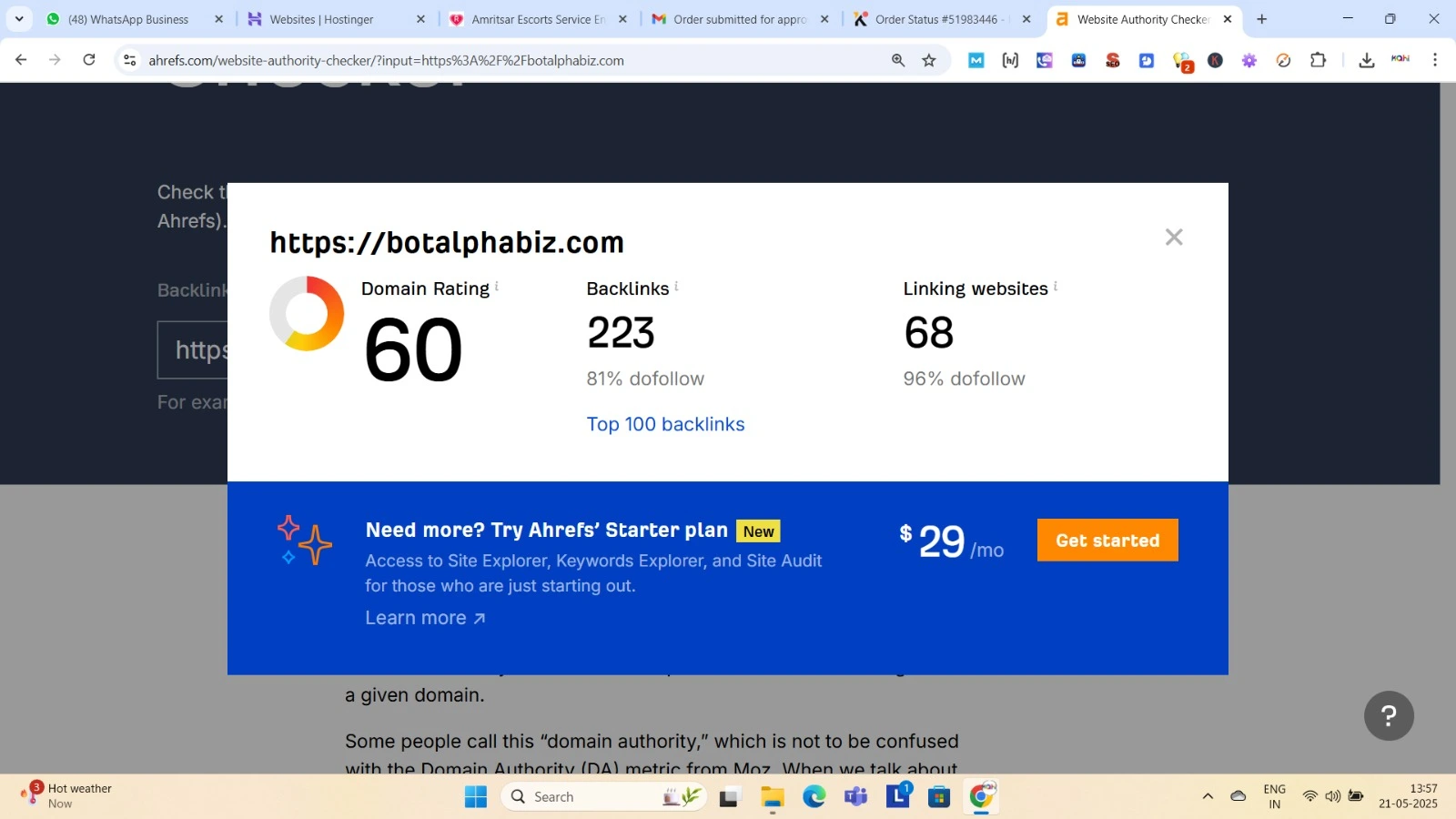This screenshot has width=1456, height=819.
Task: Close the domain rating results popup
Action: point(1174,238)
